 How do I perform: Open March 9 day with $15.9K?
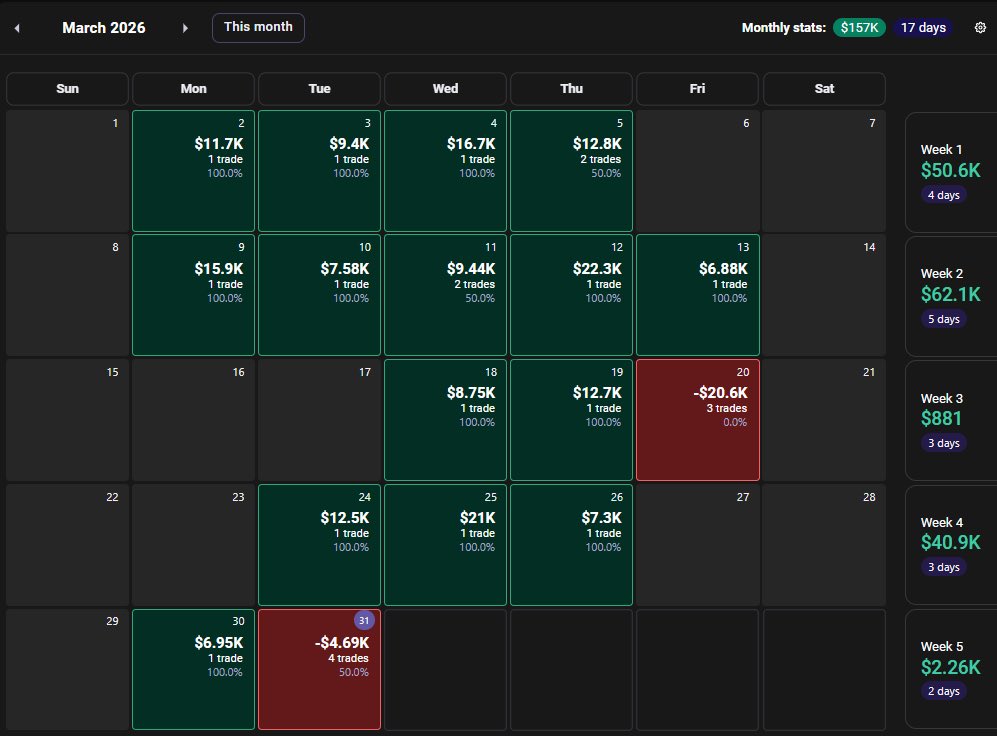pyautogui.click(x=193, y=295)
